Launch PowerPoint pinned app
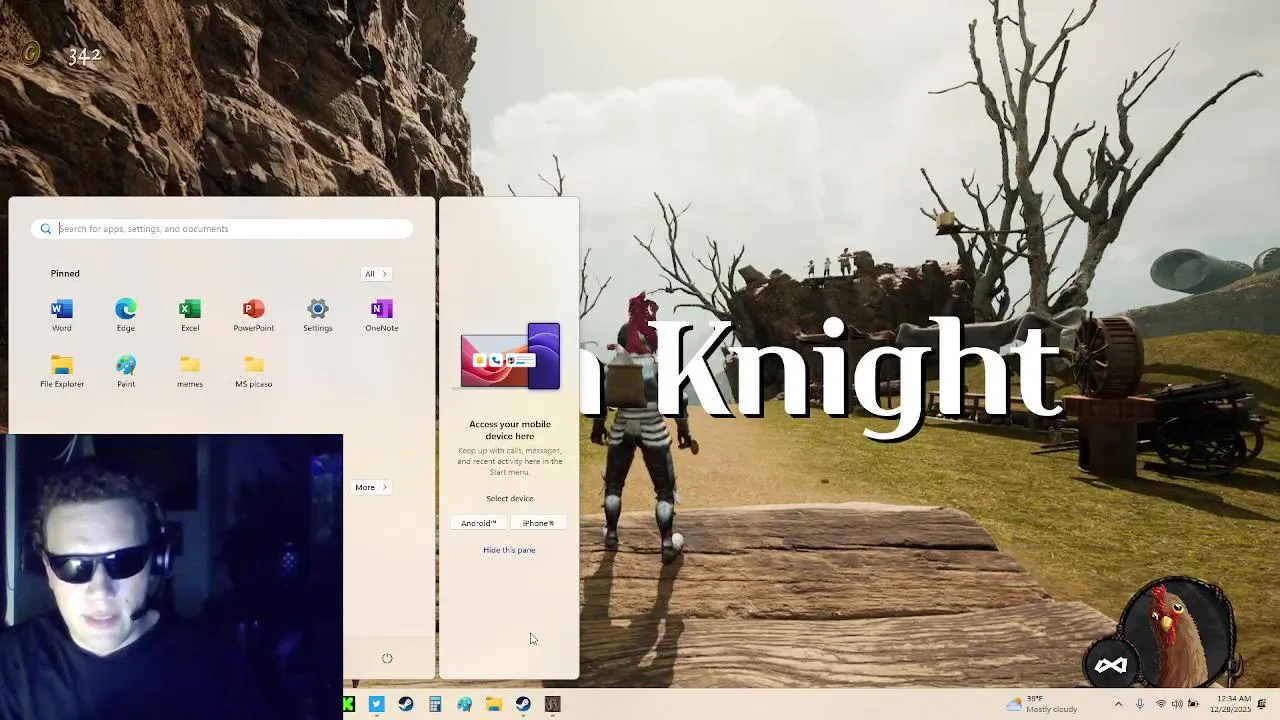 pos(253,314)
